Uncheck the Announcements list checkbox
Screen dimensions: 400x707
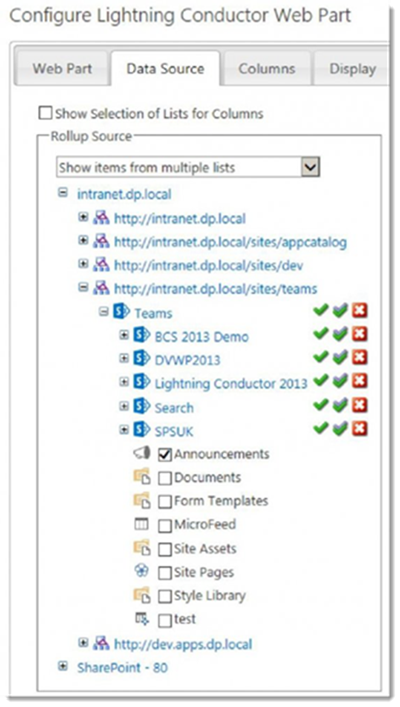coord(165,454)
